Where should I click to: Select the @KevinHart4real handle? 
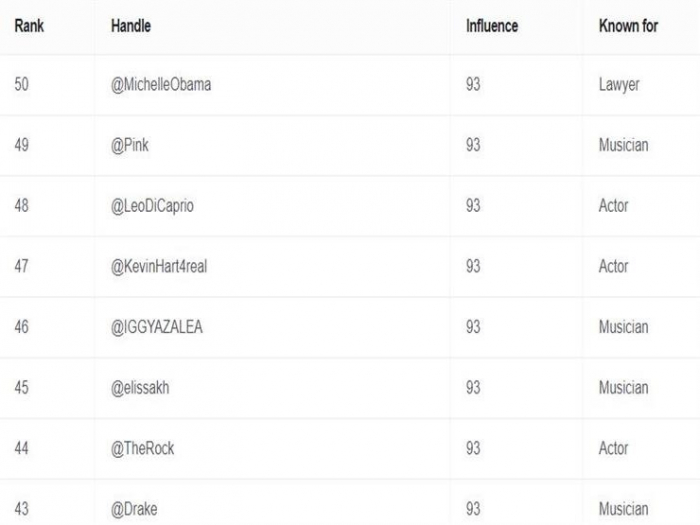[159, 266]
